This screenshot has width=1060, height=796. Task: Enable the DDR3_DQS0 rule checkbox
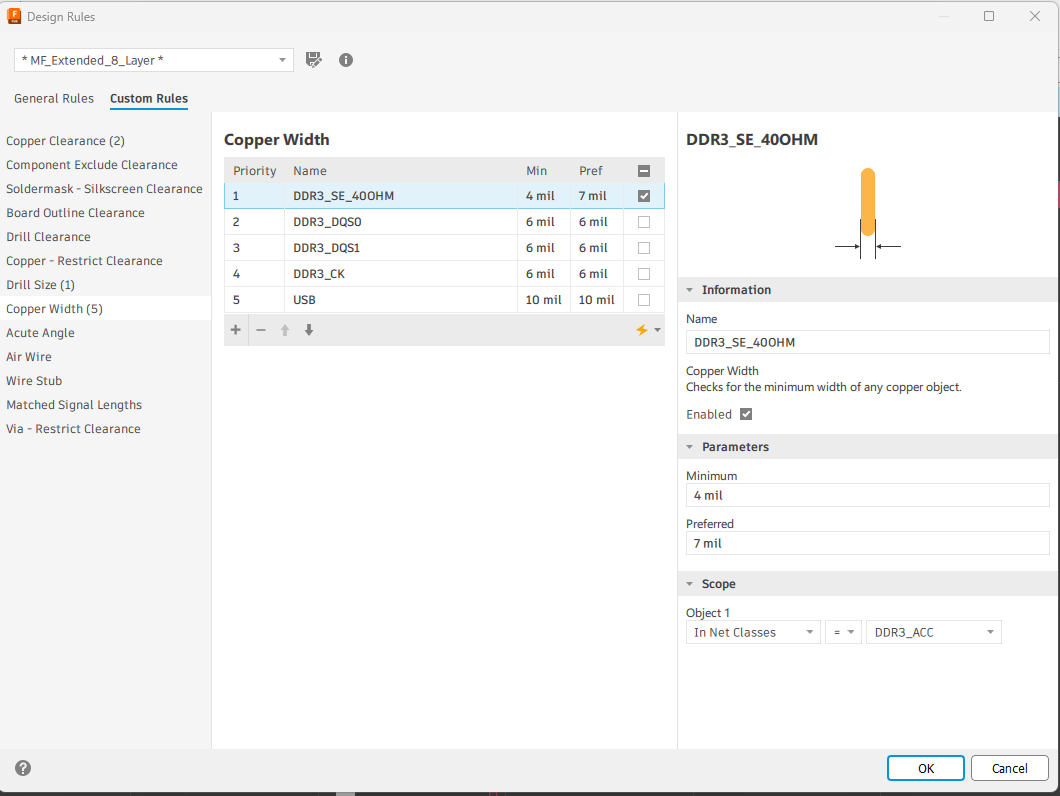[x=644, y=222]
